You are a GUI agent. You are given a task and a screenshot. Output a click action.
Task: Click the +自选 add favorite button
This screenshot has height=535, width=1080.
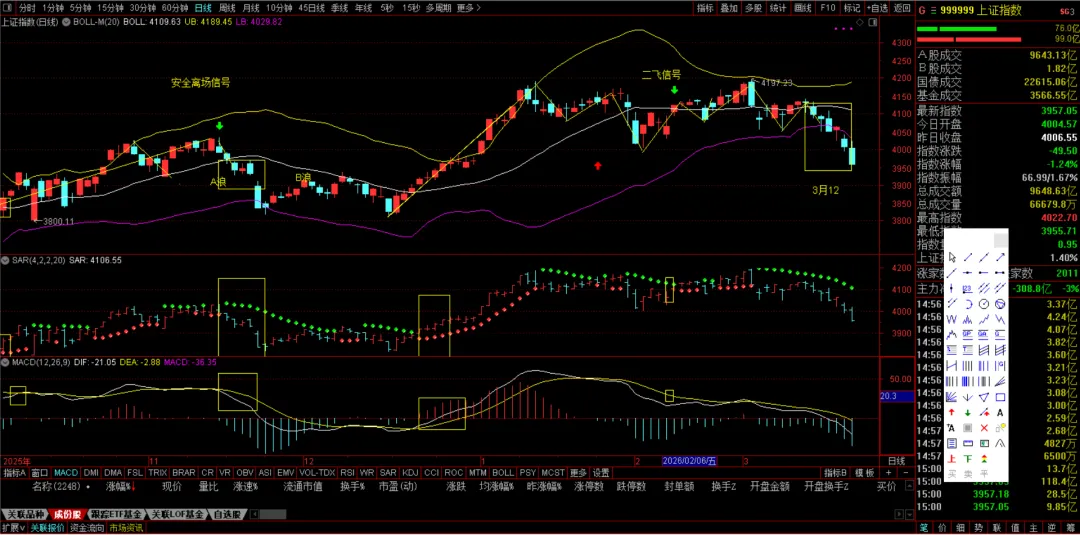(877, 8)
